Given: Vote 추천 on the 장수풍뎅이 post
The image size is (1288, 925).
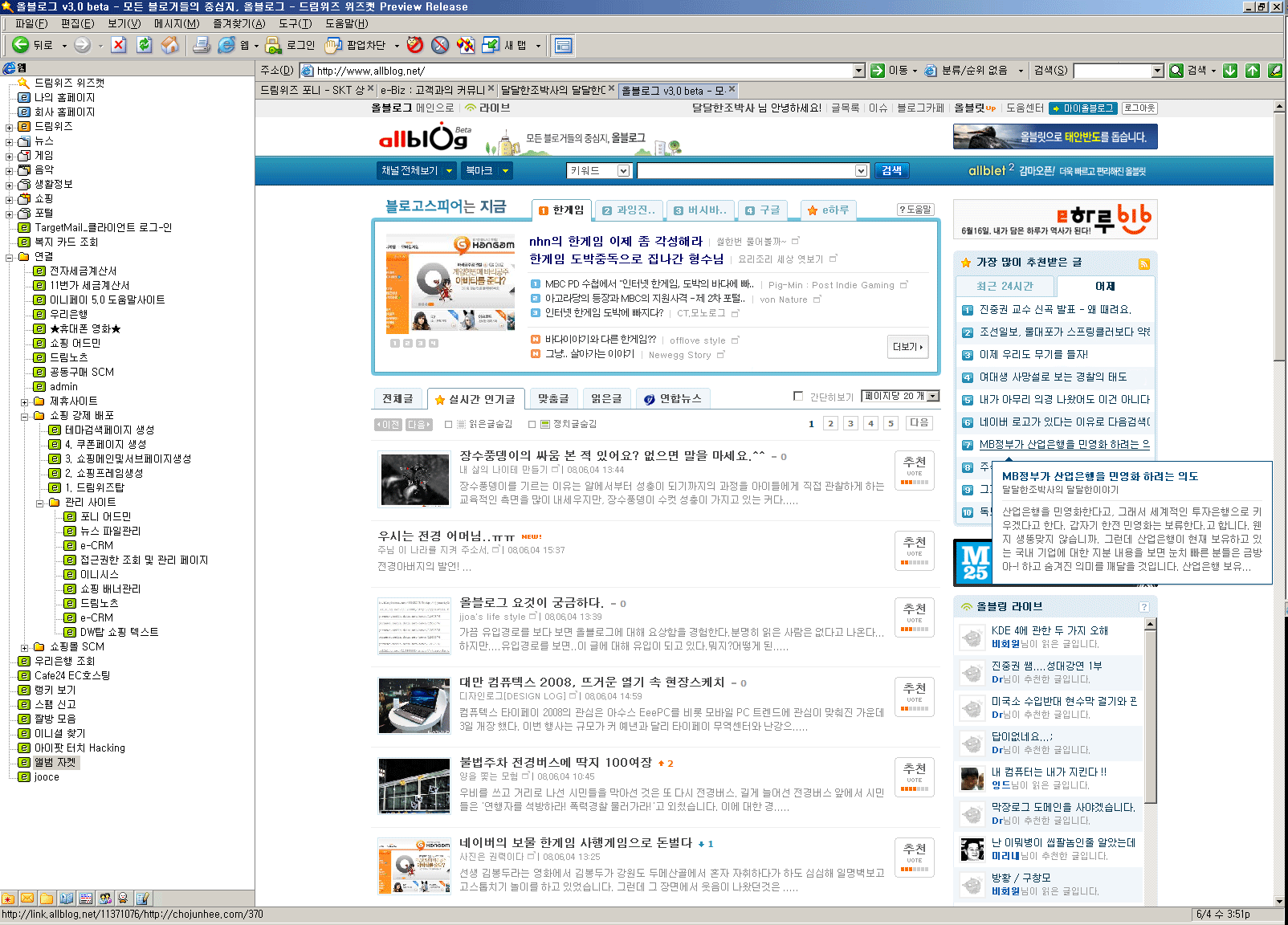Looking at the screenshot, I should pos(915,471).
